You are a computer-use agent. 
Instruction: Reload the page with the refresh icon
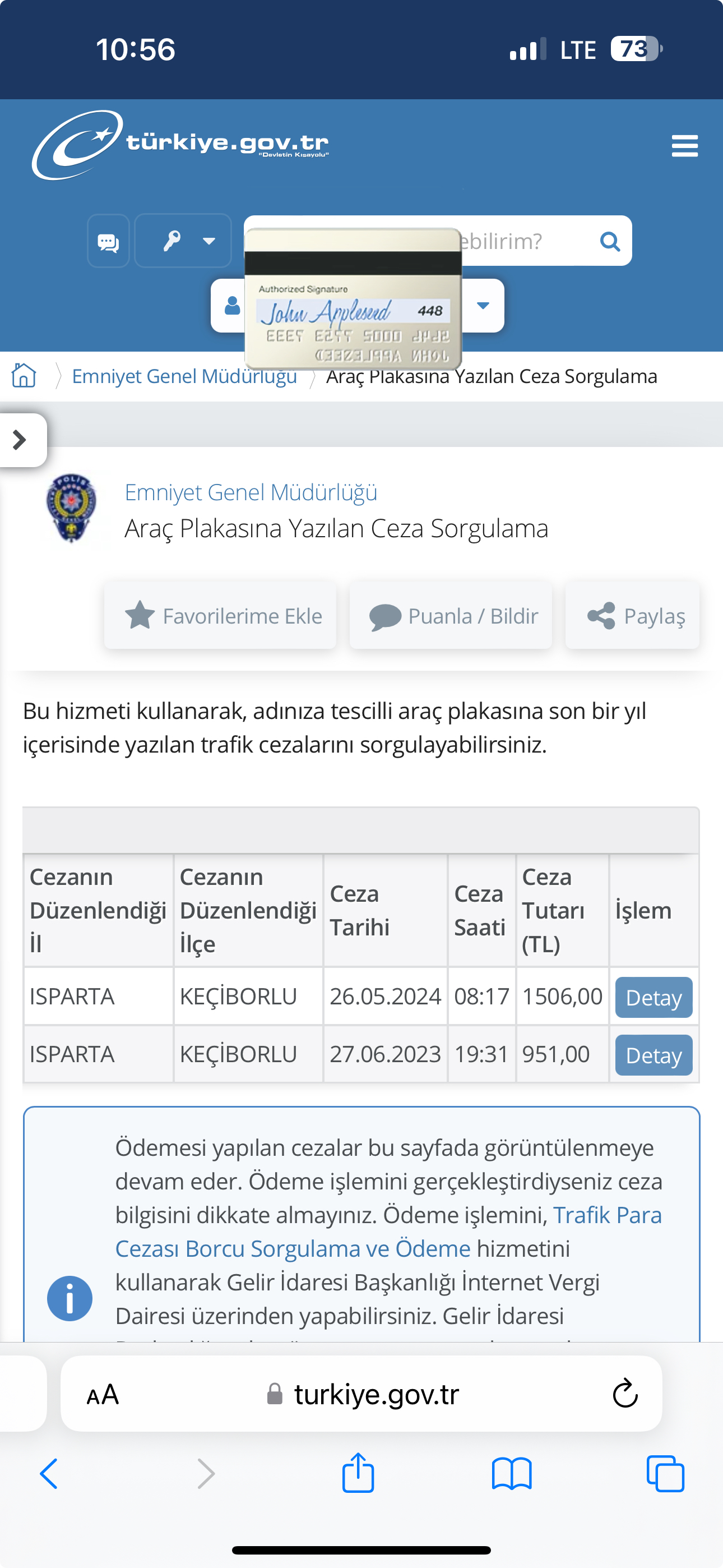click(625, 1393)
